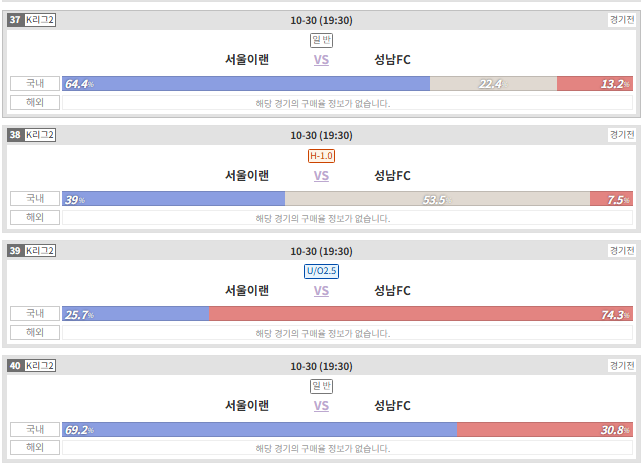Select match number 39 label
The height and width of the screenshot is (463, 641).
15,251
